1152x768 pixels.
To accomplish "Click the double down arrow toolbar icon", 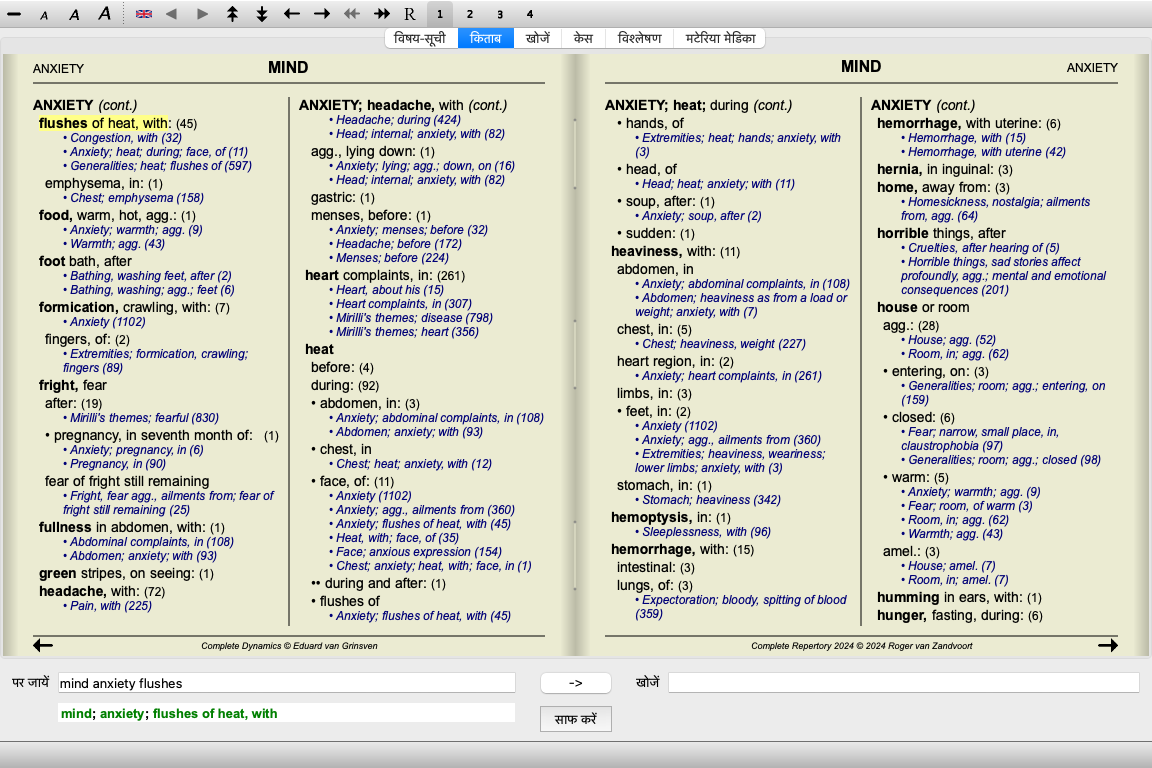I will 262,14.
